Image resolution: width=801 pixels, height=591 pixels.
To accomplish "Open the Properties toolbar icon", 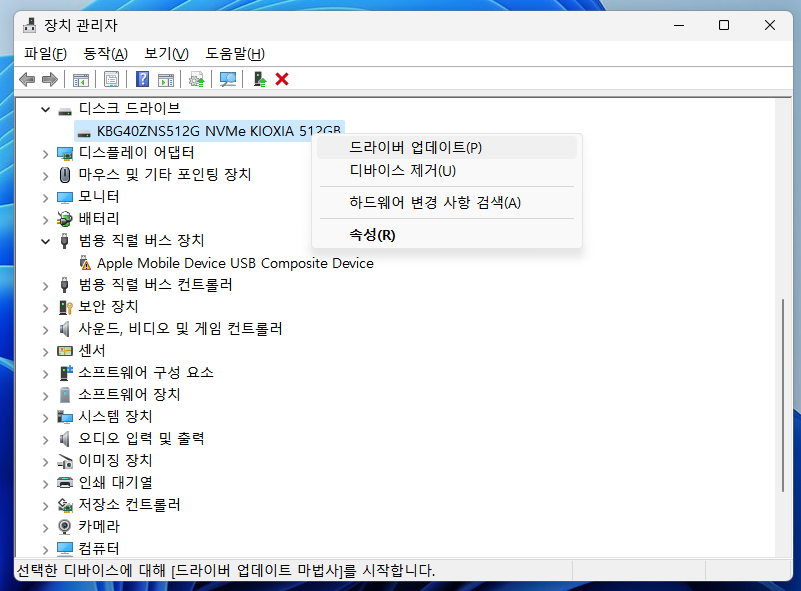I will [109, 79].
